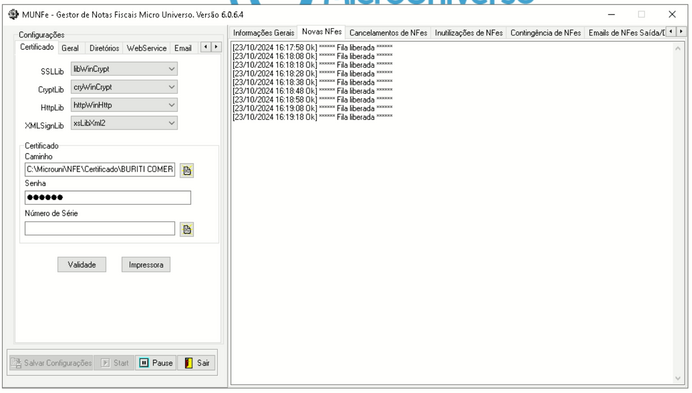The height and width of the screenshot is (393, 692).
Task: Switch to the WebService tab
Action: tap(147, 48)
